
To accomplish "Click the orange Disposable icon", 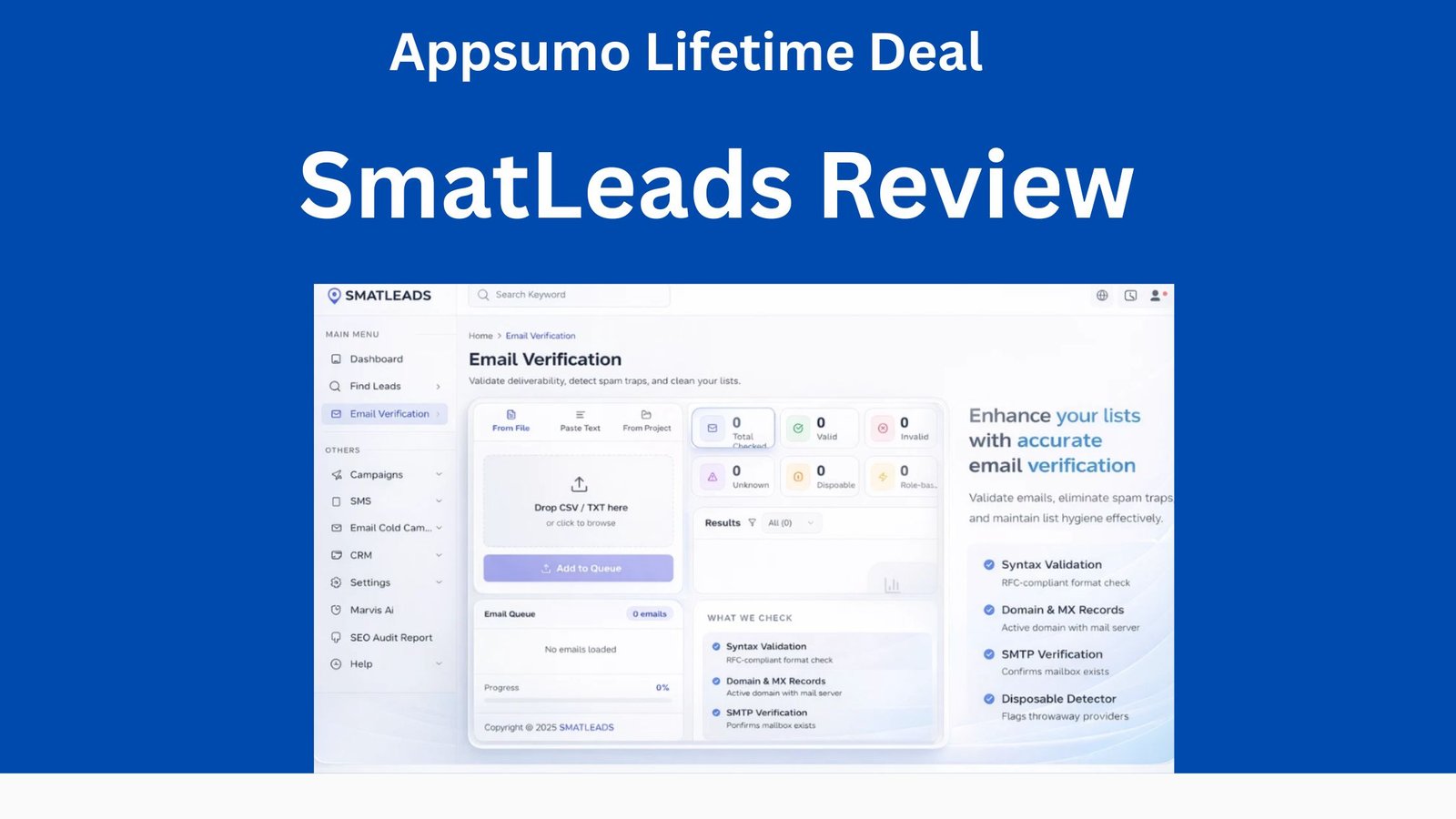I will [x=798, y=477].
